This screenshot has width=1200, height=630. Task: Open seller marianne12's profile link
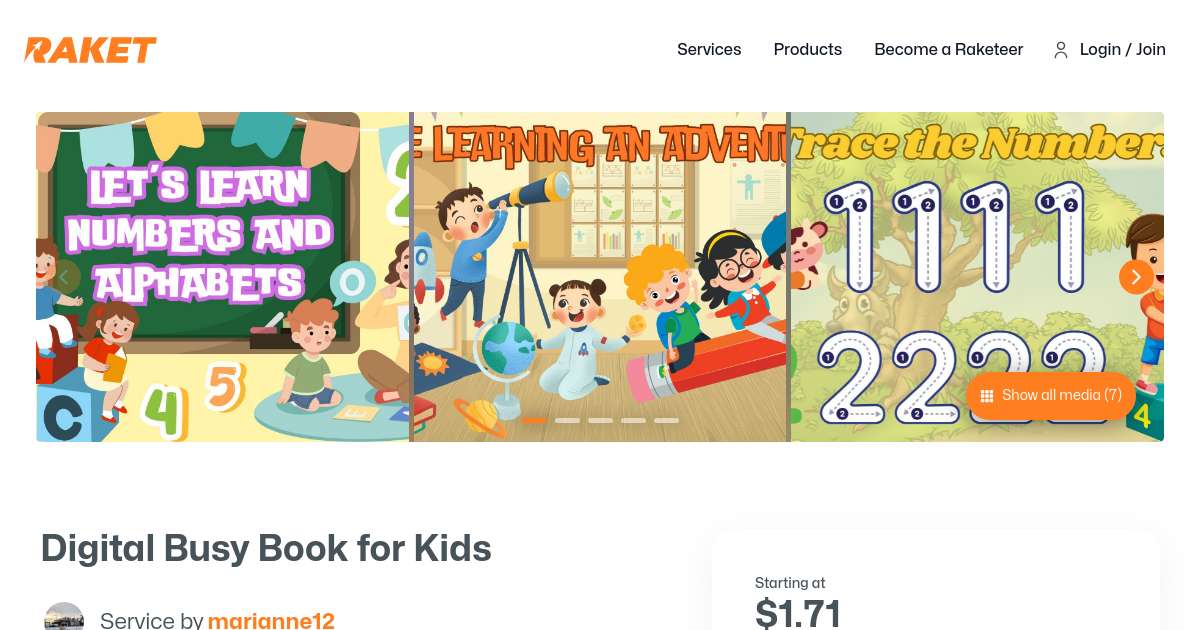tap(271, 621)
